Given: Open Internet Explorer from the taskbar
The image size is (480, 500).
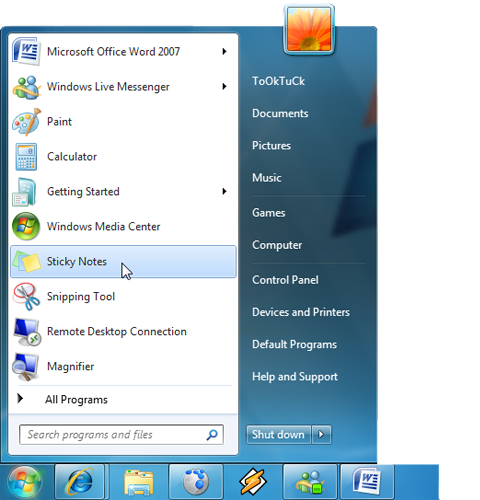Looking at the screenshot, I should 80,482.
